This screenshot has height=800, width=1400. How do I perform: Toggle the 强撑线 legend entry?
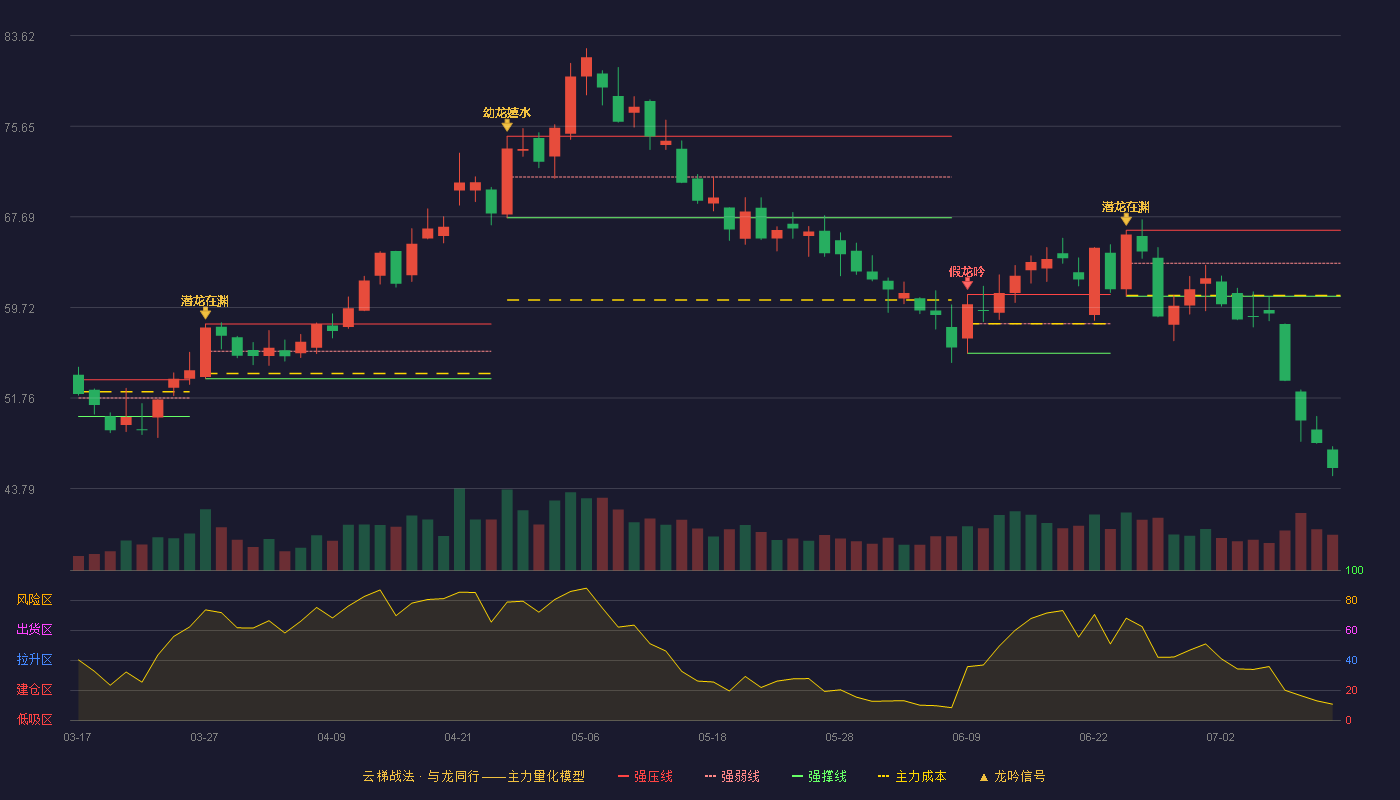819,776
